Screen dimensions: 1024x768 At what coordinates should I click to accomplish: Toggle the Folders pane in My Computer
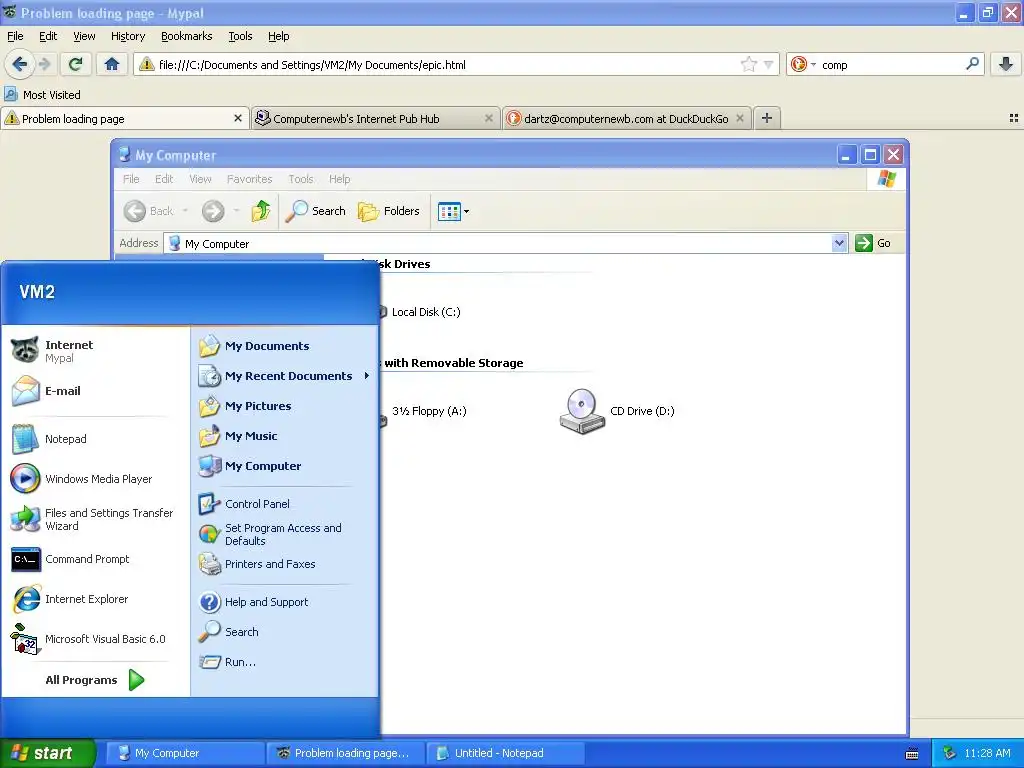[389, 211]
